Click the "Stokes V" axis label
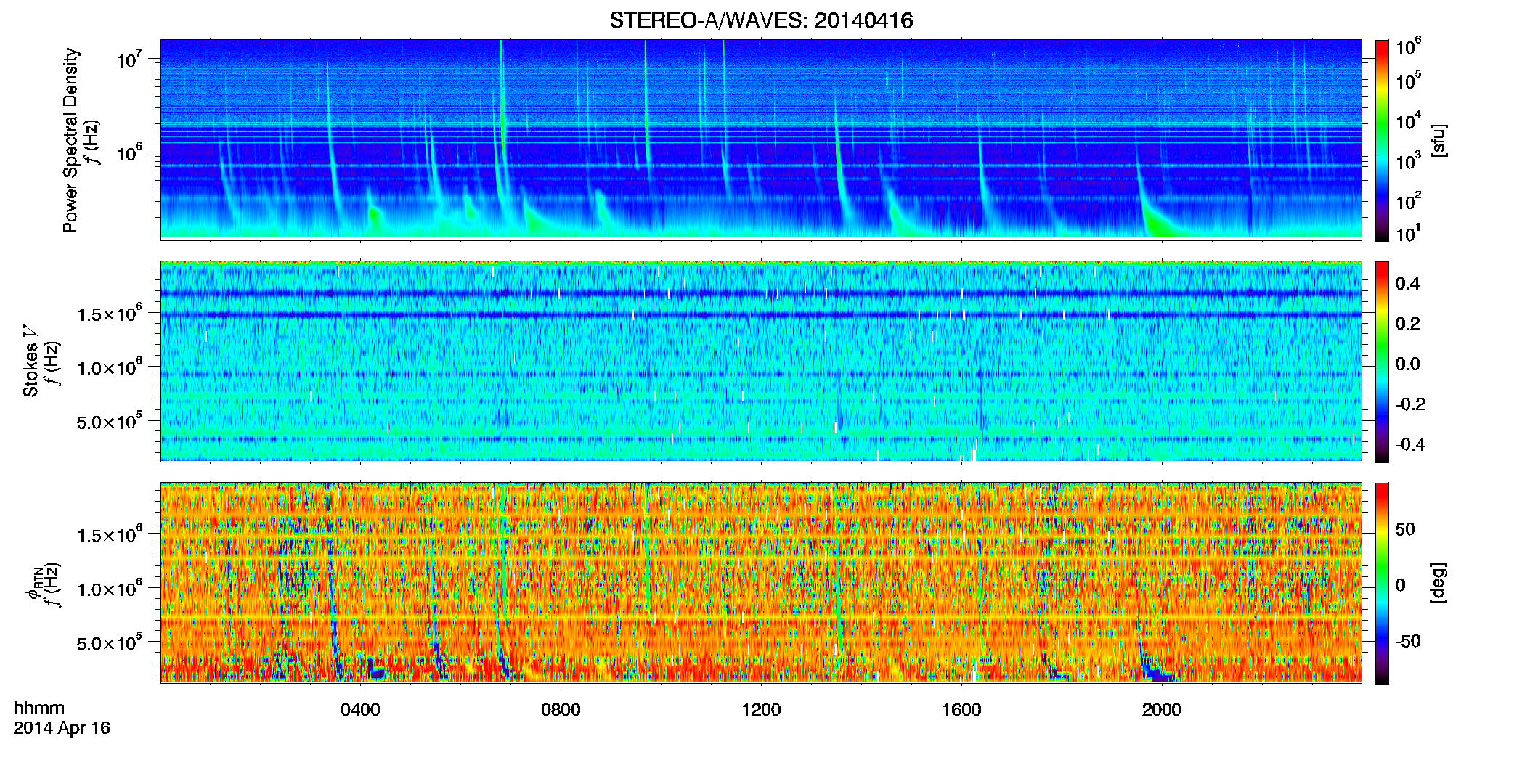 (x=31, y=361)
